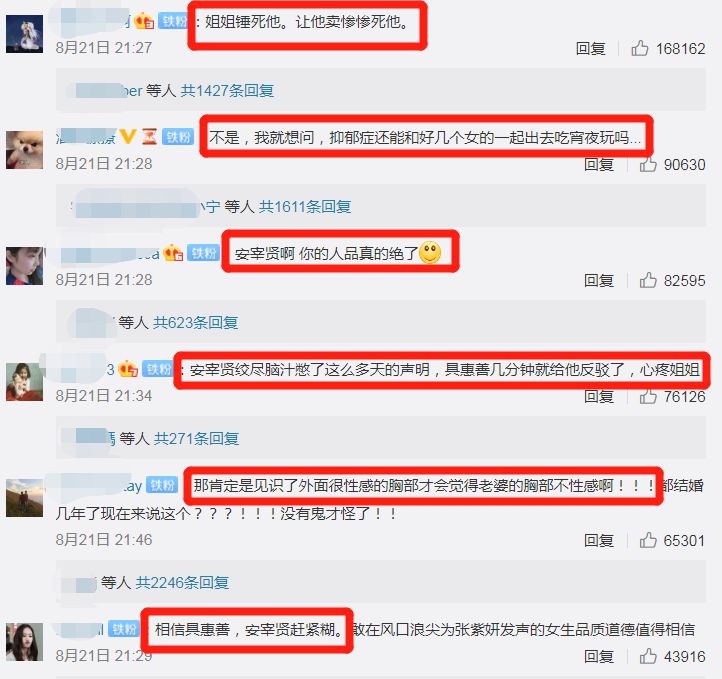Open the 共623条回复 replies link
The height and width of the screenshot is (679, 722).
(195, 322)
